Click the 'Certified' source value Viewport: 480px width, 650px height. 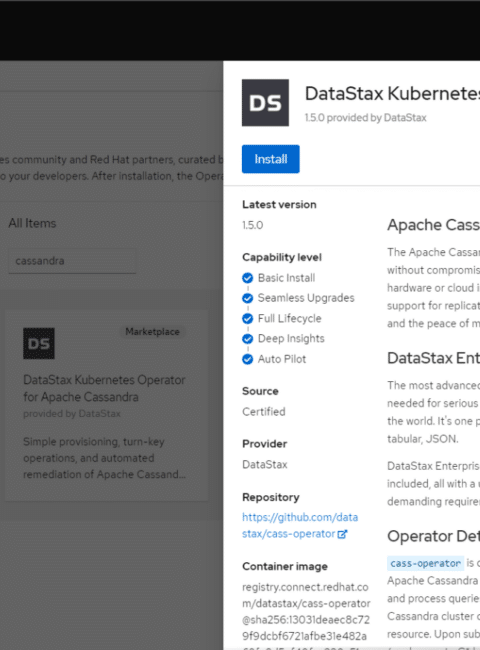264,412
